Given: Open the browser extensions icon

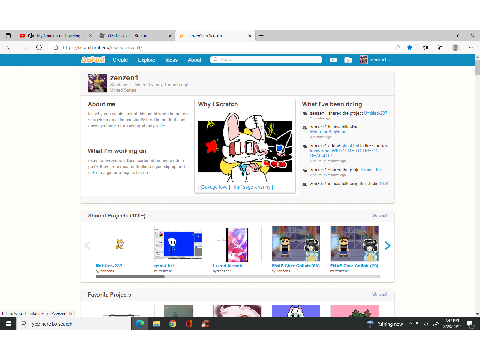Looking at the screenshot, I should [426, 48].
